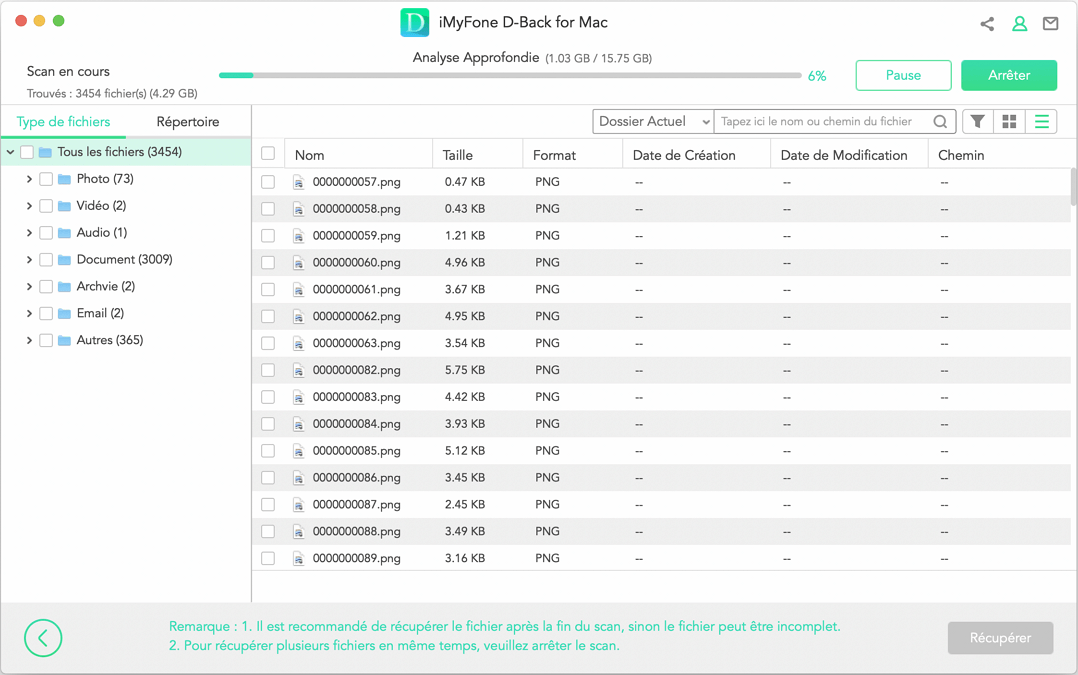Open the mail feedback icon
Viewport: 1078px width, 675px height.
1050,24
